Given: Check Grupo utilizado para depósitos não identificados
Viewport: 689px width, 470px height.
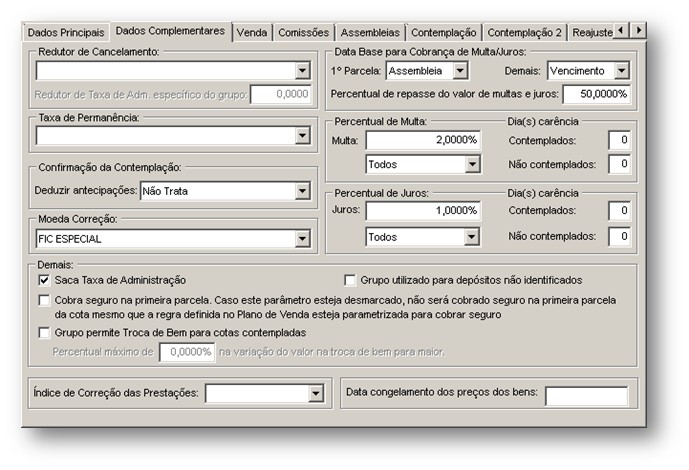Looking at the screenshot, I should [x=350, y=280].
